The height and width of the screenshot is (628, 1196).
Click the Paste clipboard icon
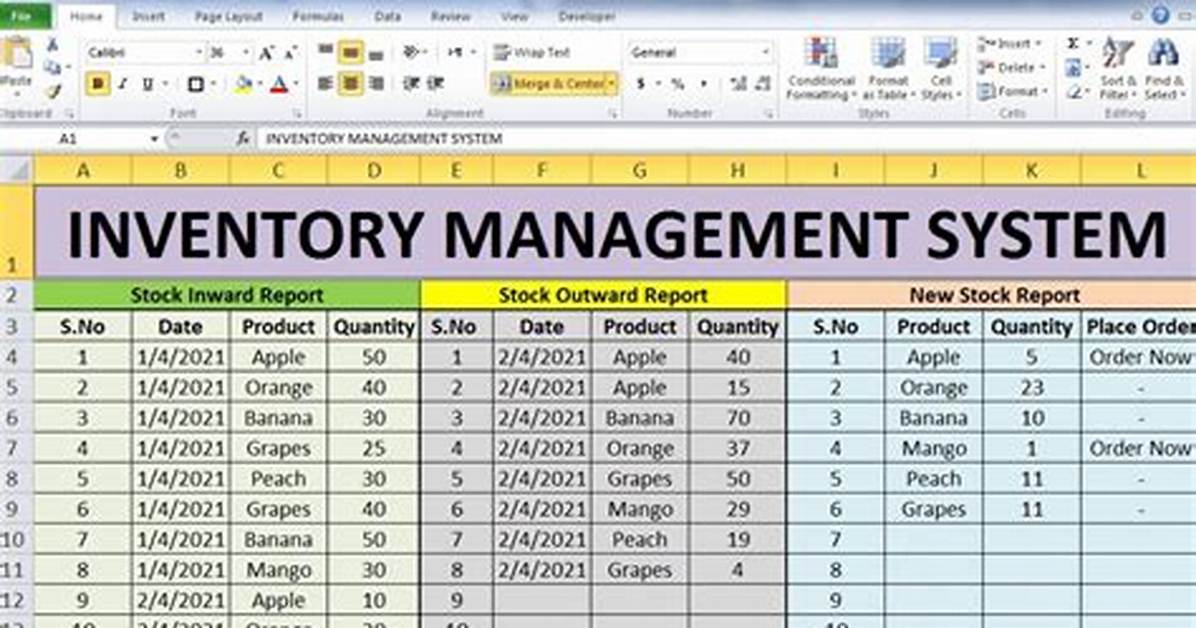(x=16, y=53)
